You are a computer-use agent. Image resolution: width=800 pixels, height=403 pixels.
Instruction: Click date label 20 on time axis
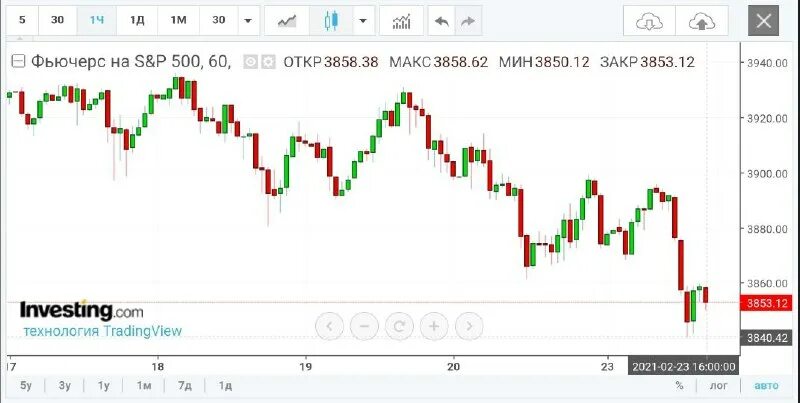pyautogui.click(x=454, y=366)
